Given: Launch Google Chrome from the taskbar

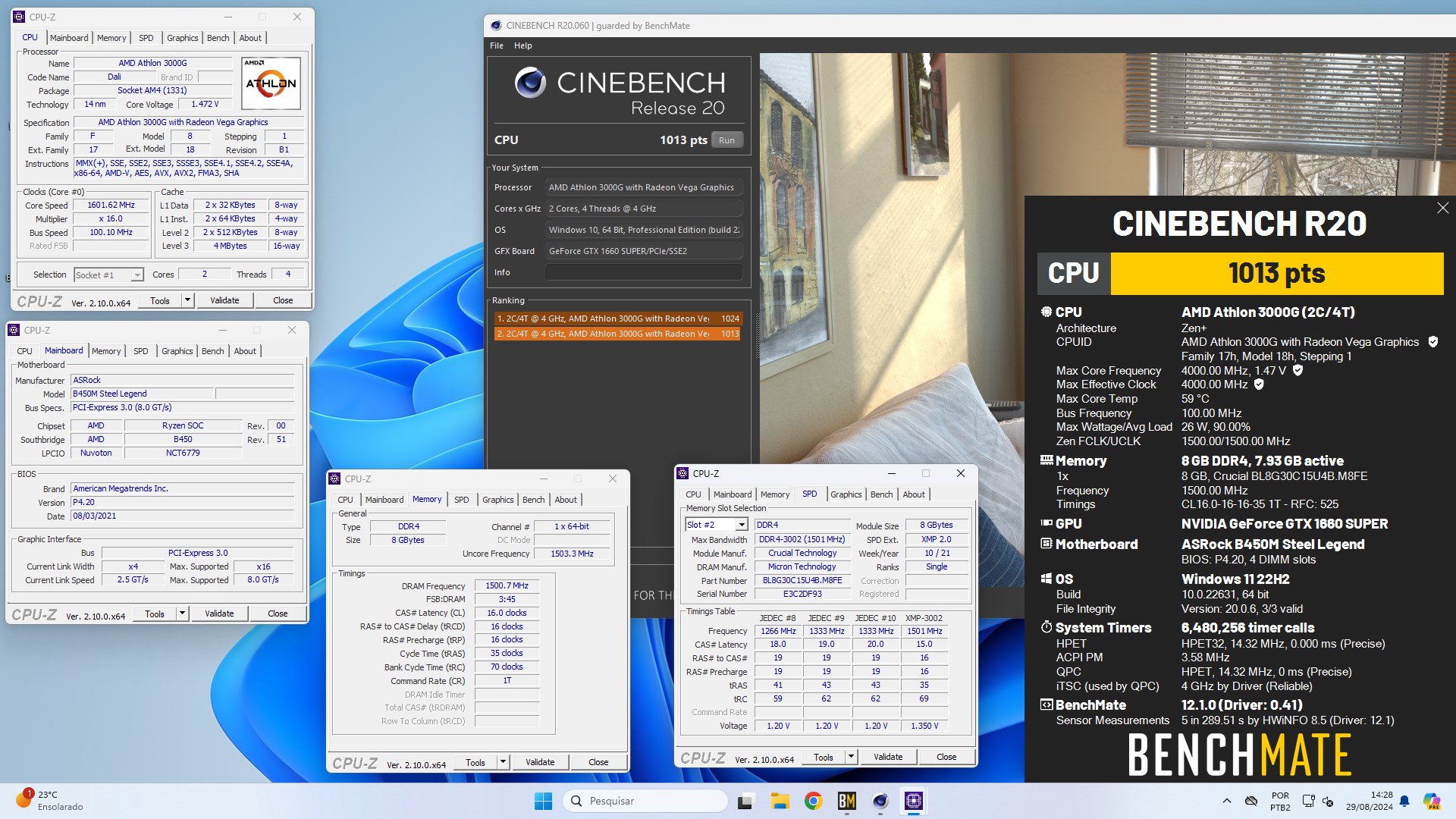Looking at the screenshot, I should 813,801.
